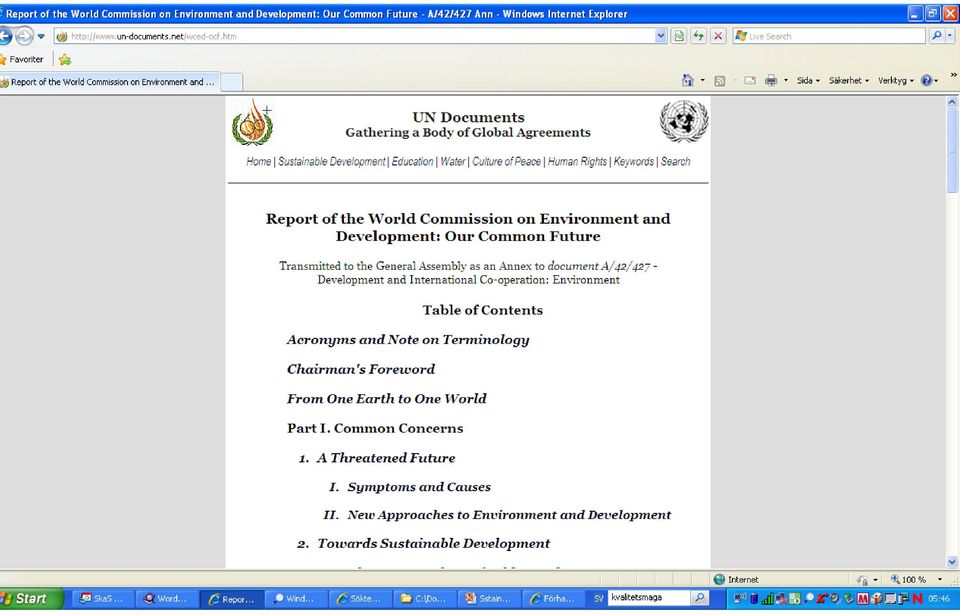This screenshot has width=960, height=615.
Task: Open the document A/42/427 link
Action: [x=599, y=266]
